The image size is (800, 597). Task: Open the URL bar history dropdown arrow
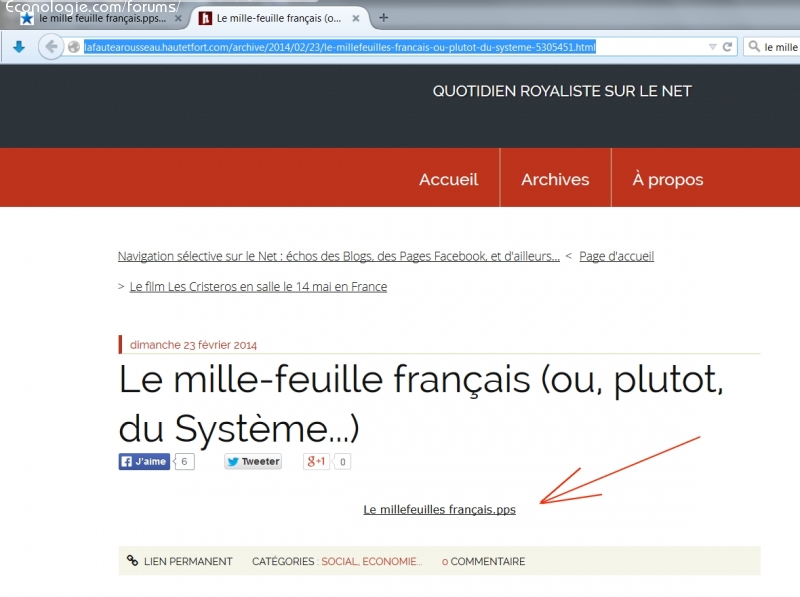(712, 47)
